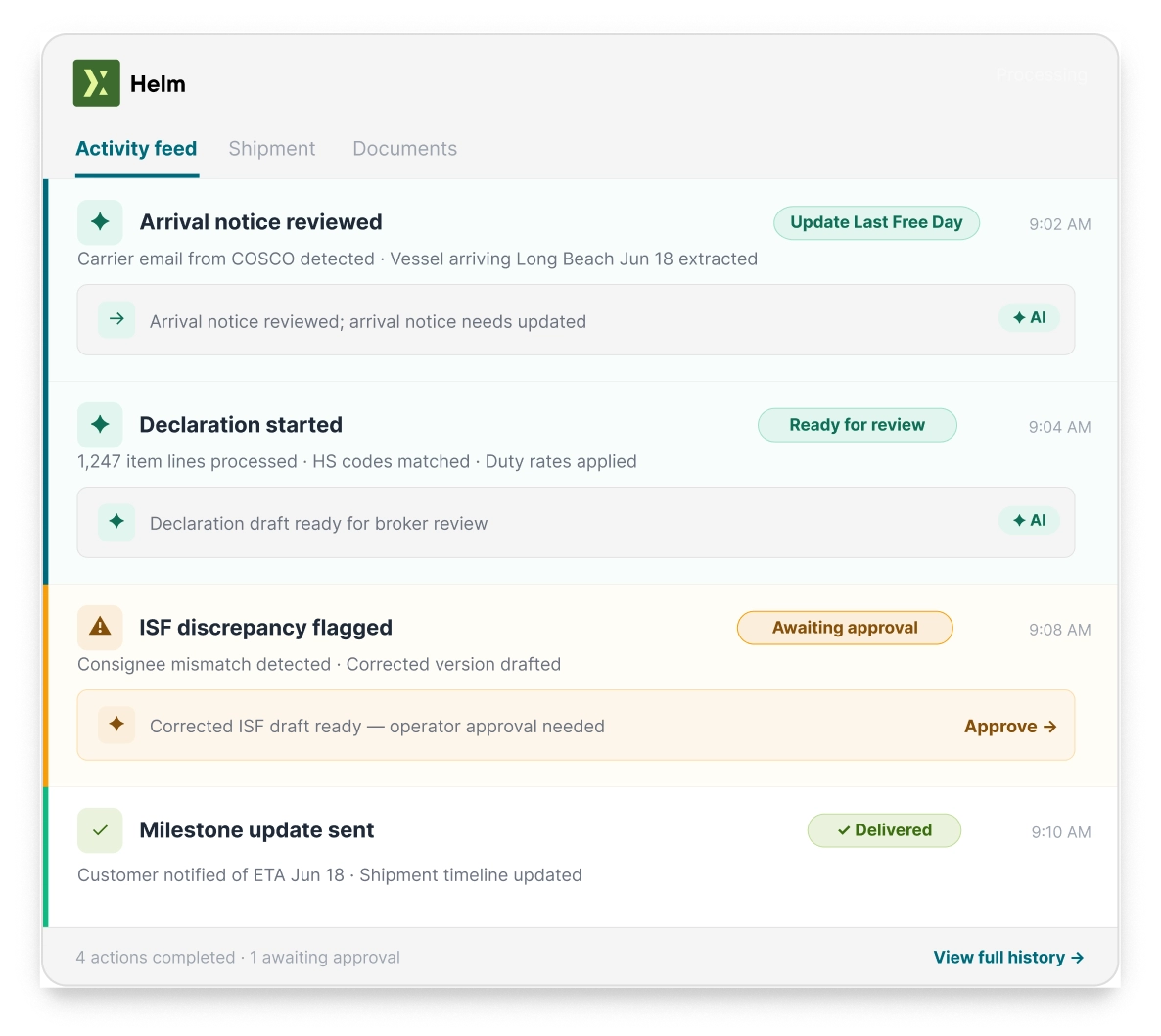Click sparkle icon in Declaration draft subcard
1161x1036 pixels.
click(116, 521)
